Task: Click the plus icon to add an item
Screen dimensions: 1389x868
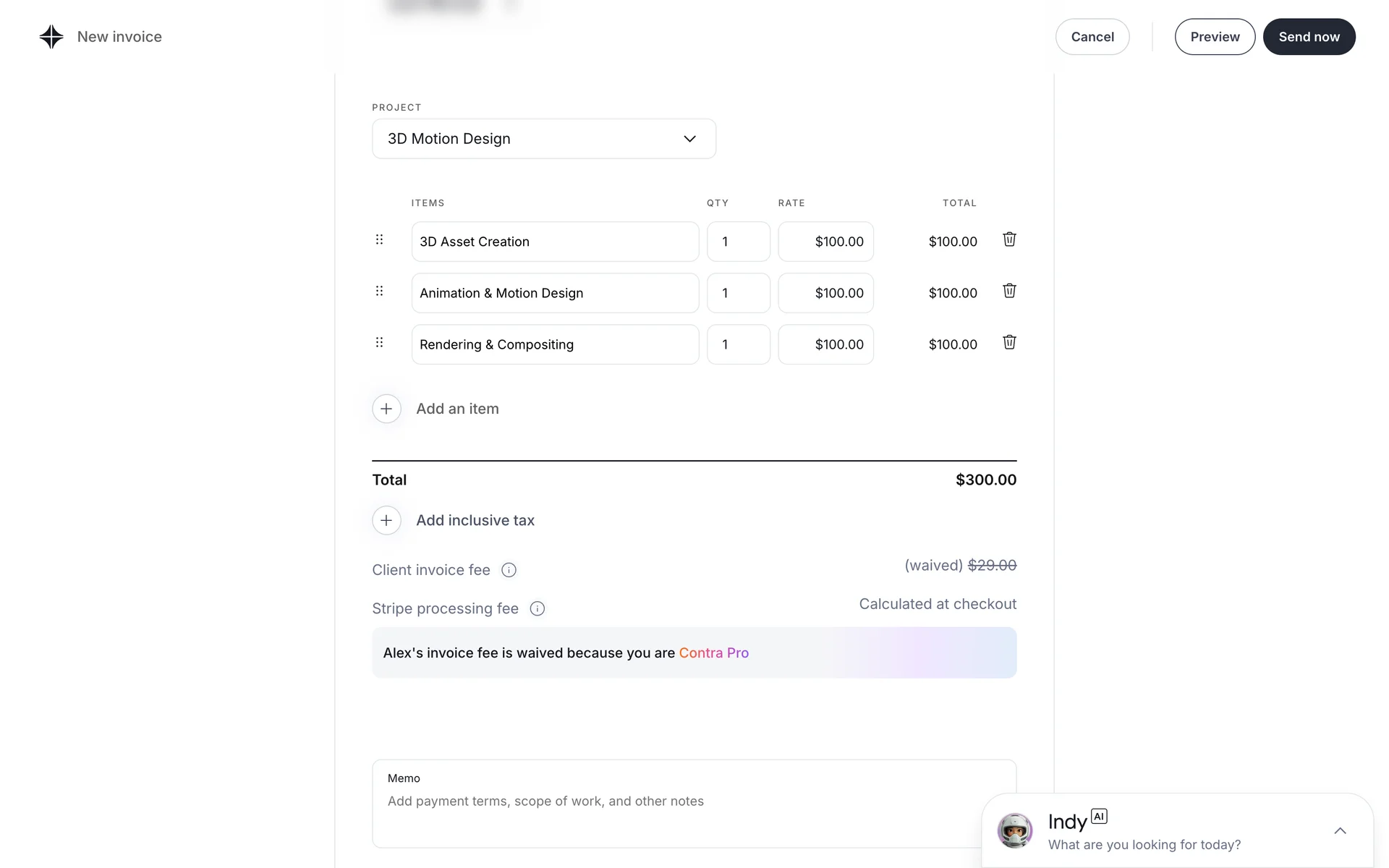Action: 386,409
